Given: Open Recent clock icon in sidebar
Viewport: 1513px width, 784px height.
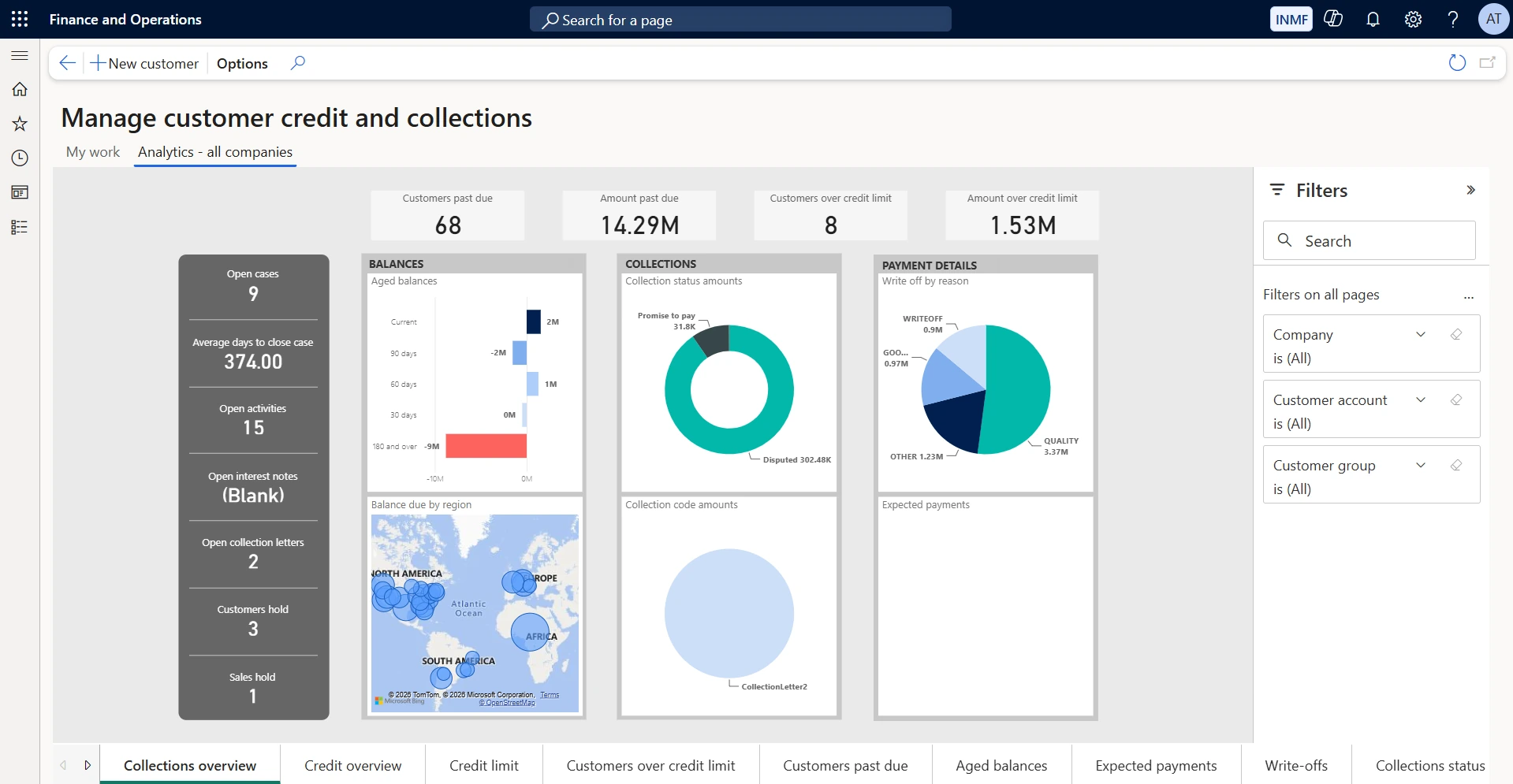Looking at the screenshot, I should click(20, 158).
